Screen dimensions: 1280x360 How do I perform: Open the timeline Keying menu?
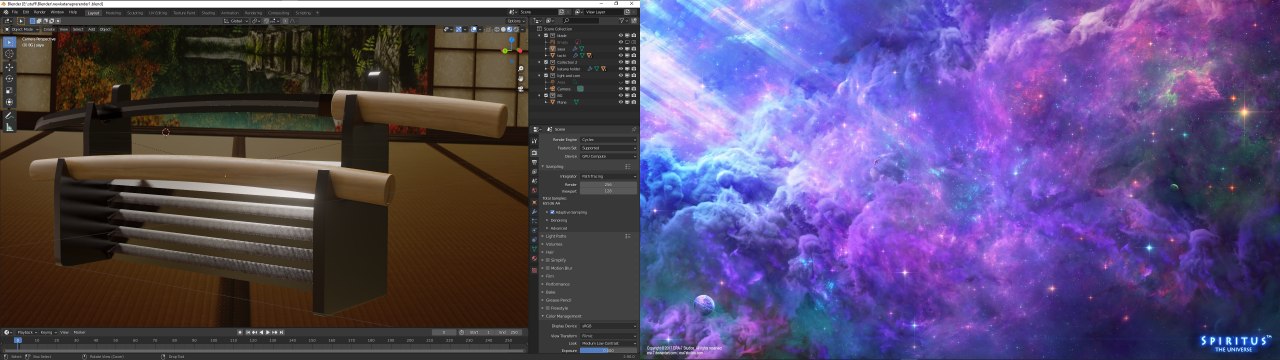pos(48,332)
